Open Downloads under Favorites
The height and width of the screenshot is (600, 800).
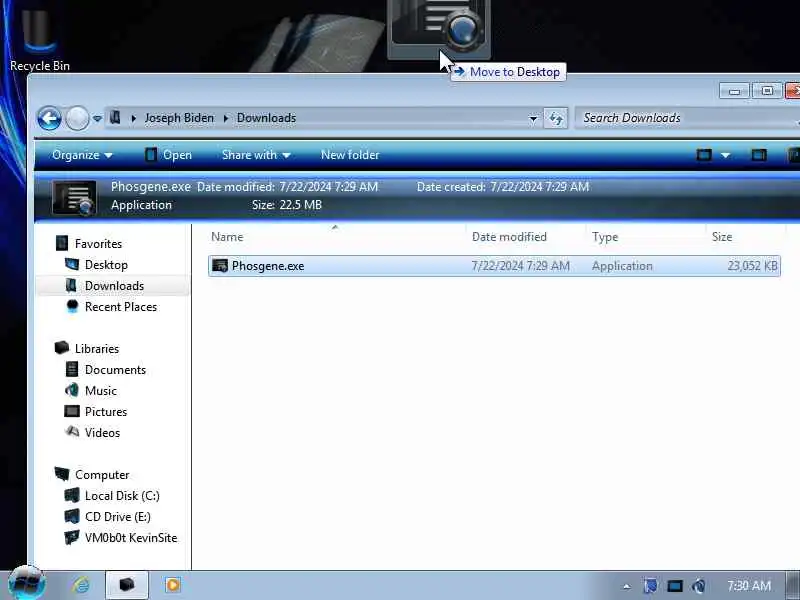(114, 286)
